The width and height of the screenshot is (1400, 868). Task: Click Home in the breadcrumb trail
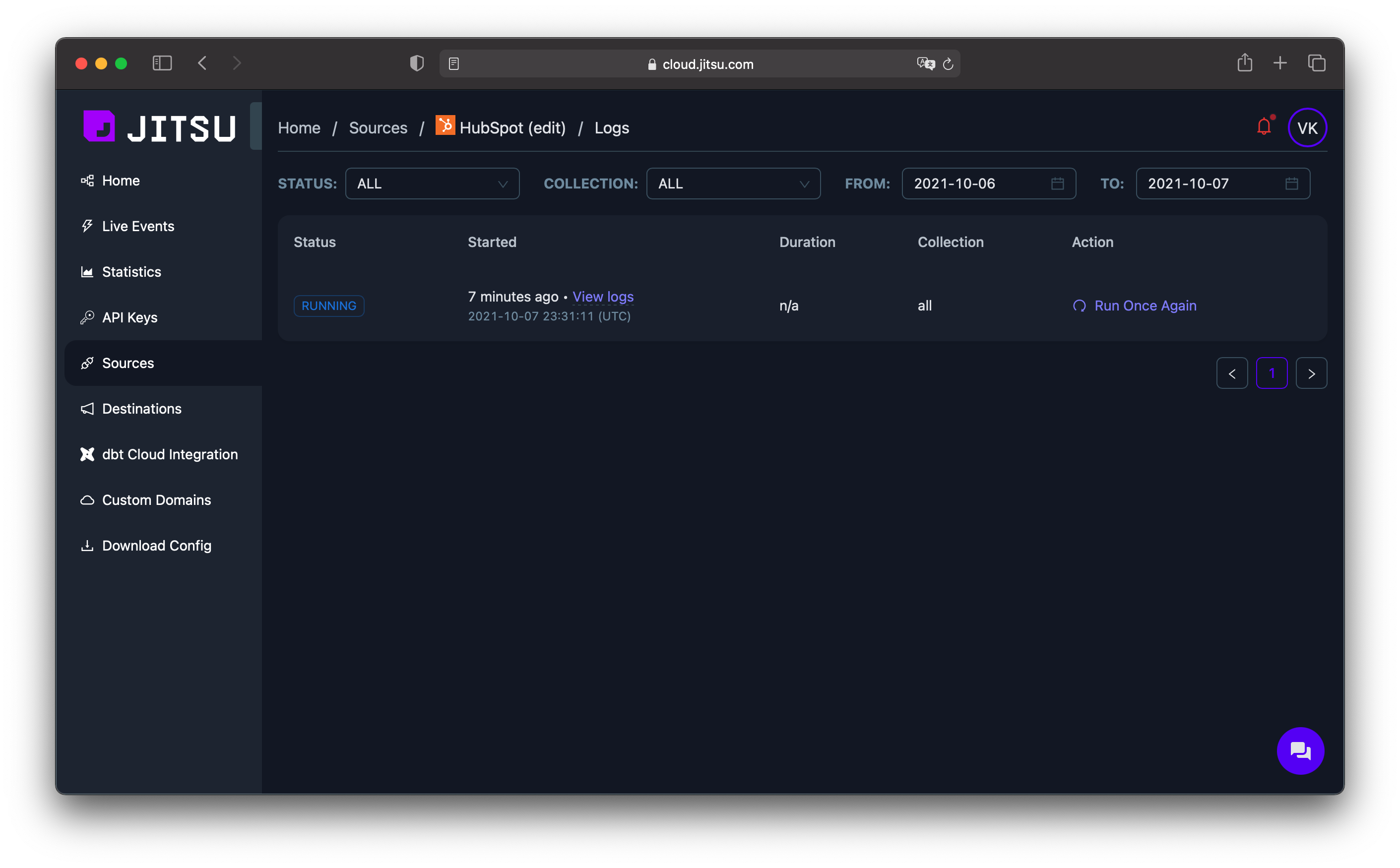299,127
